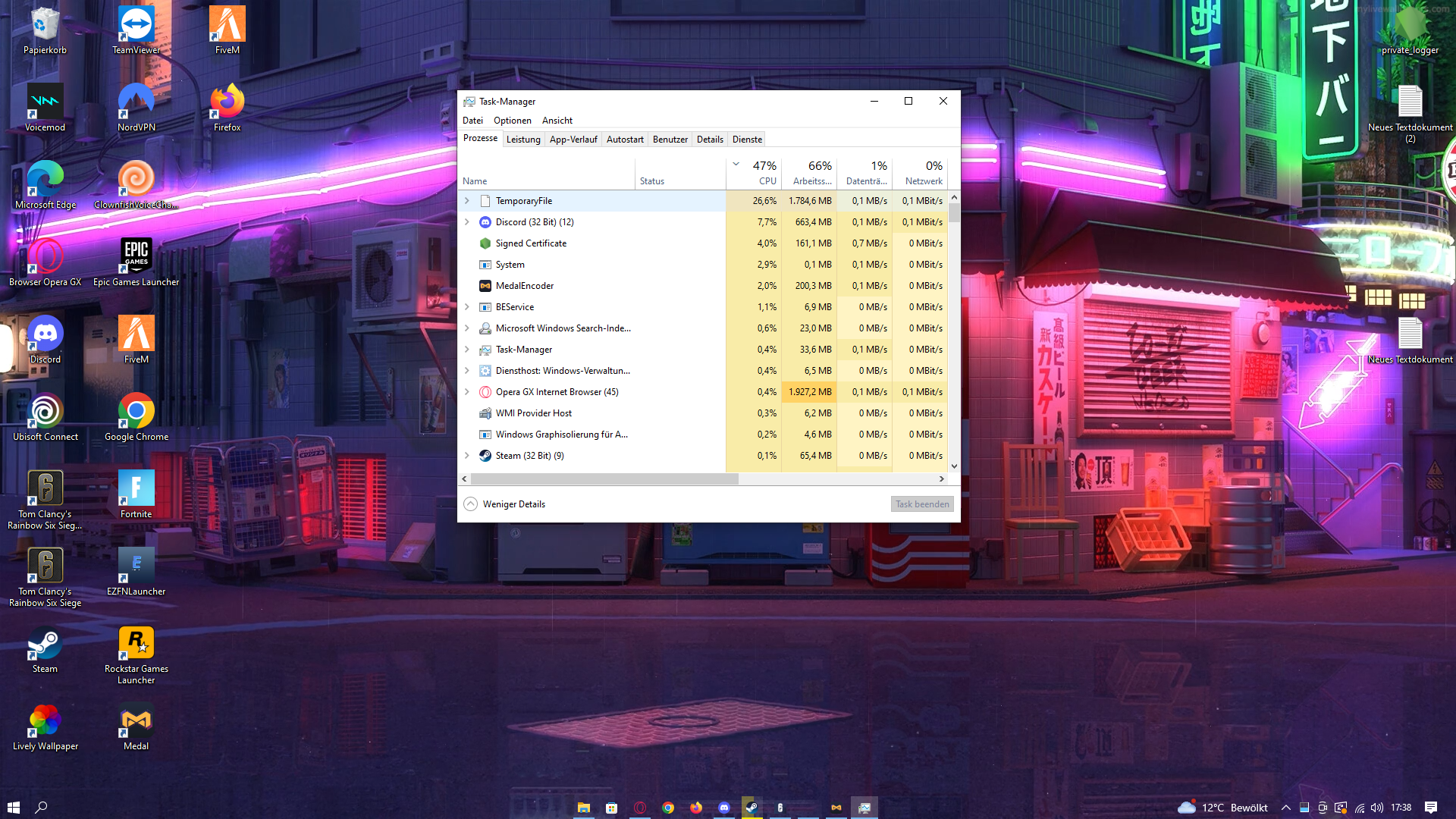Open the Autostart tab
This screenshot has width=1456, height=819.
625,140
